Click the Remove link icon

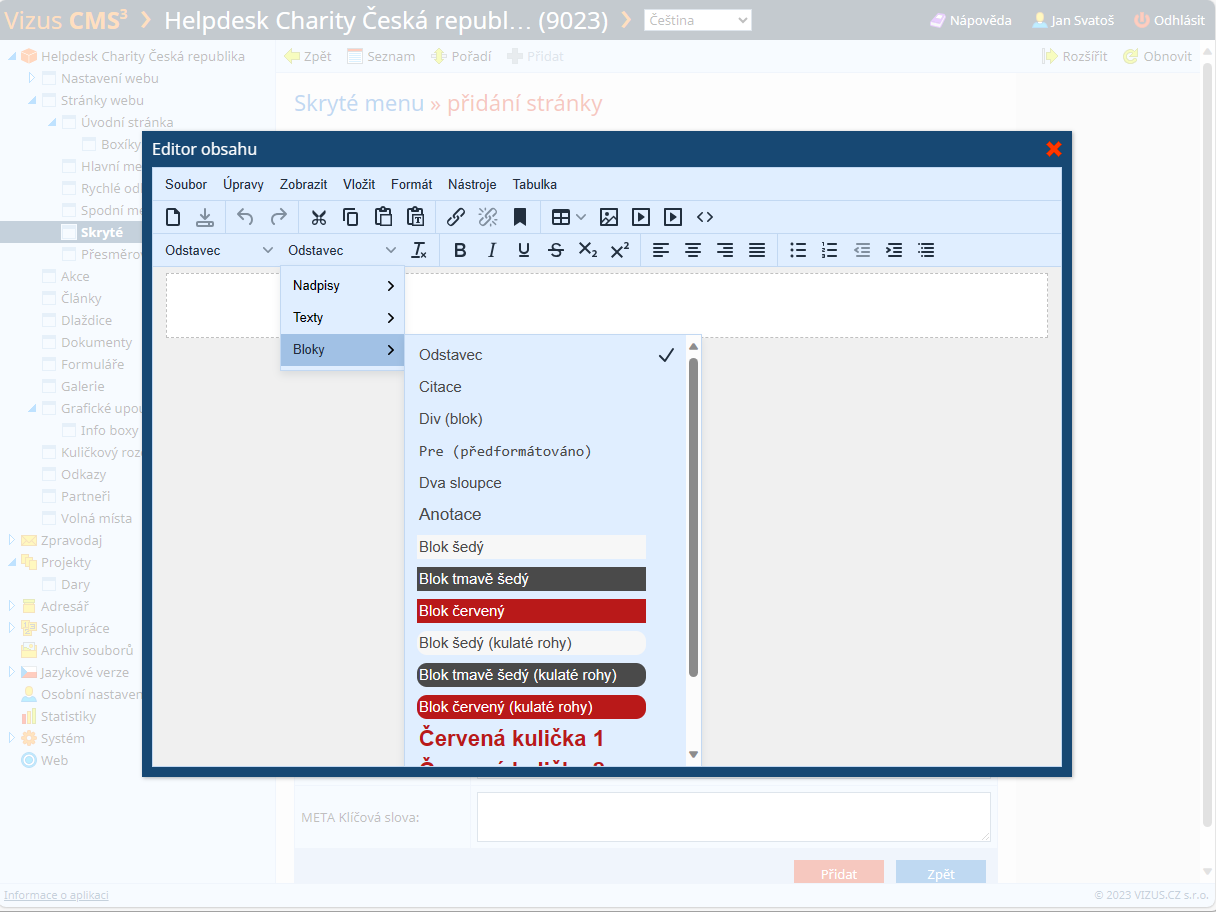(x=488, y=217)
